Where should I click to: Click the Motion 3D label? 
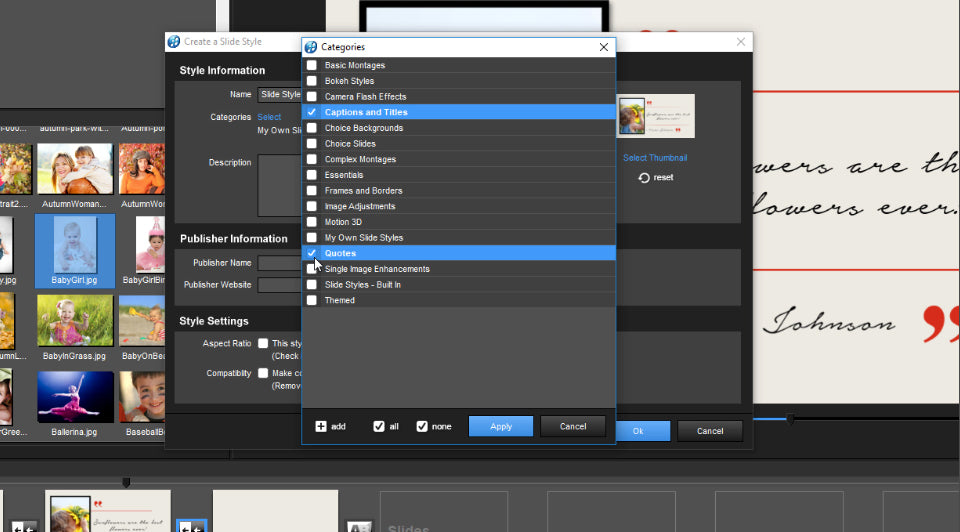coord(343,222)
